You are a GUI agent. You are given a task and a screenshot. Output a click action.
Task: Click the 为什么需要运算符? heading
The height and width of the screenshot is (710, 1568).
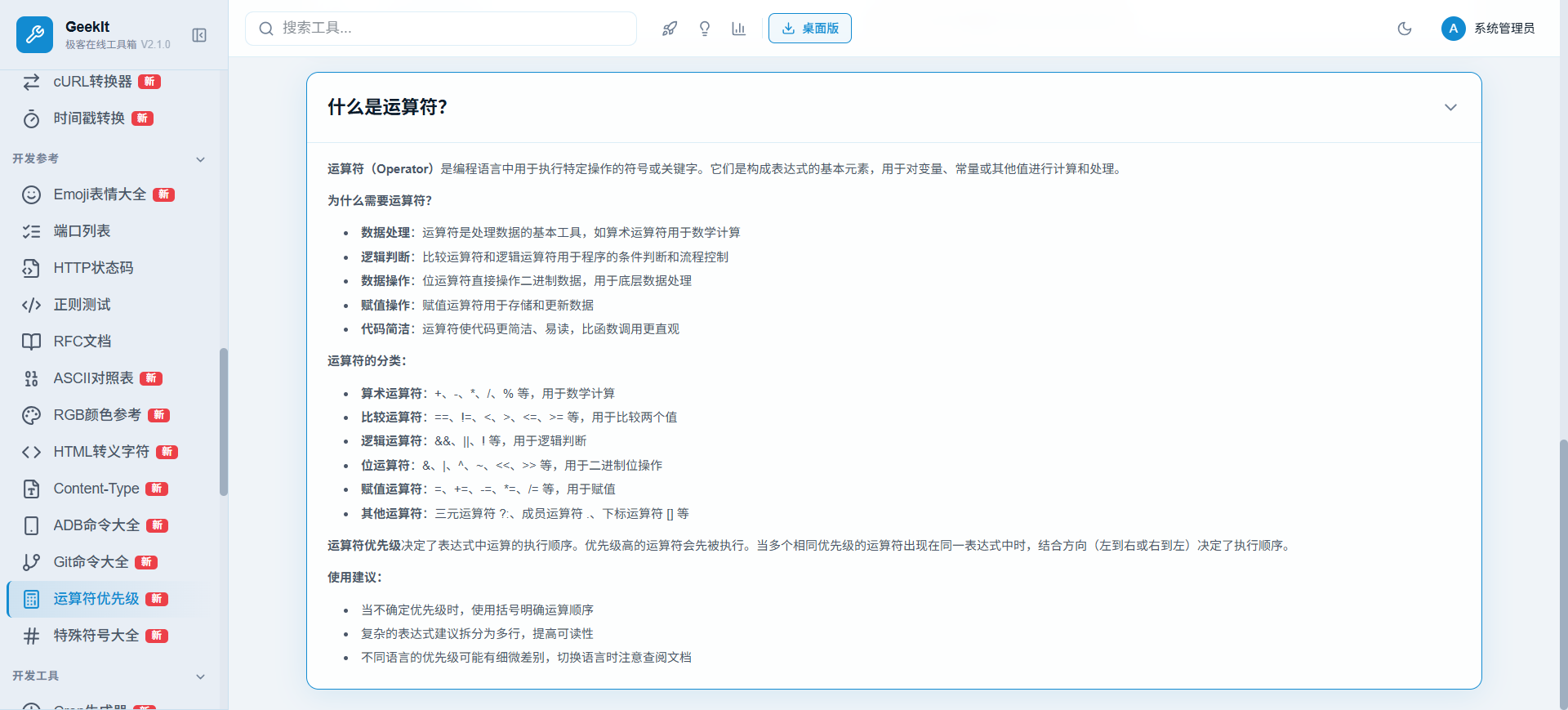[380, 200]
